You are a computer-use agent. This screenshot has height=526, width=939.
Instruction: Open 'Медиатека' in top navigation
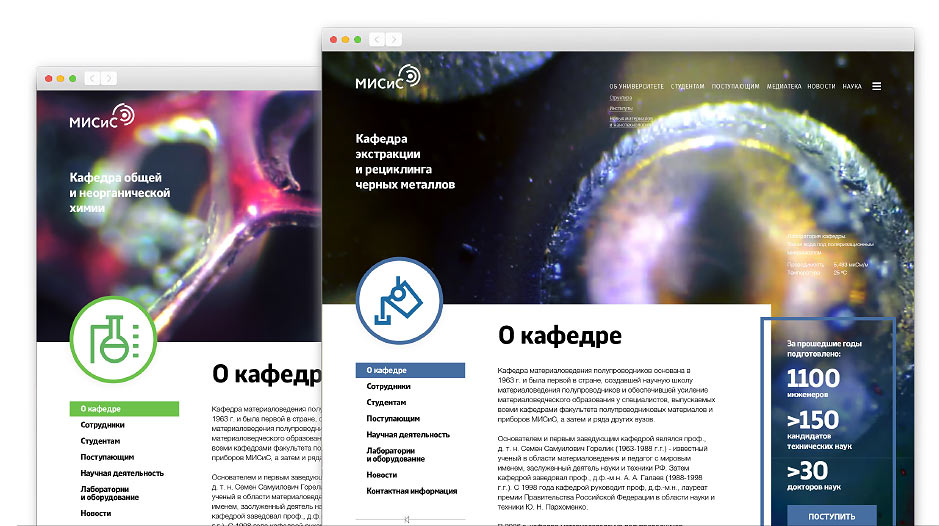pyautogui.click(x=784, y=87)
